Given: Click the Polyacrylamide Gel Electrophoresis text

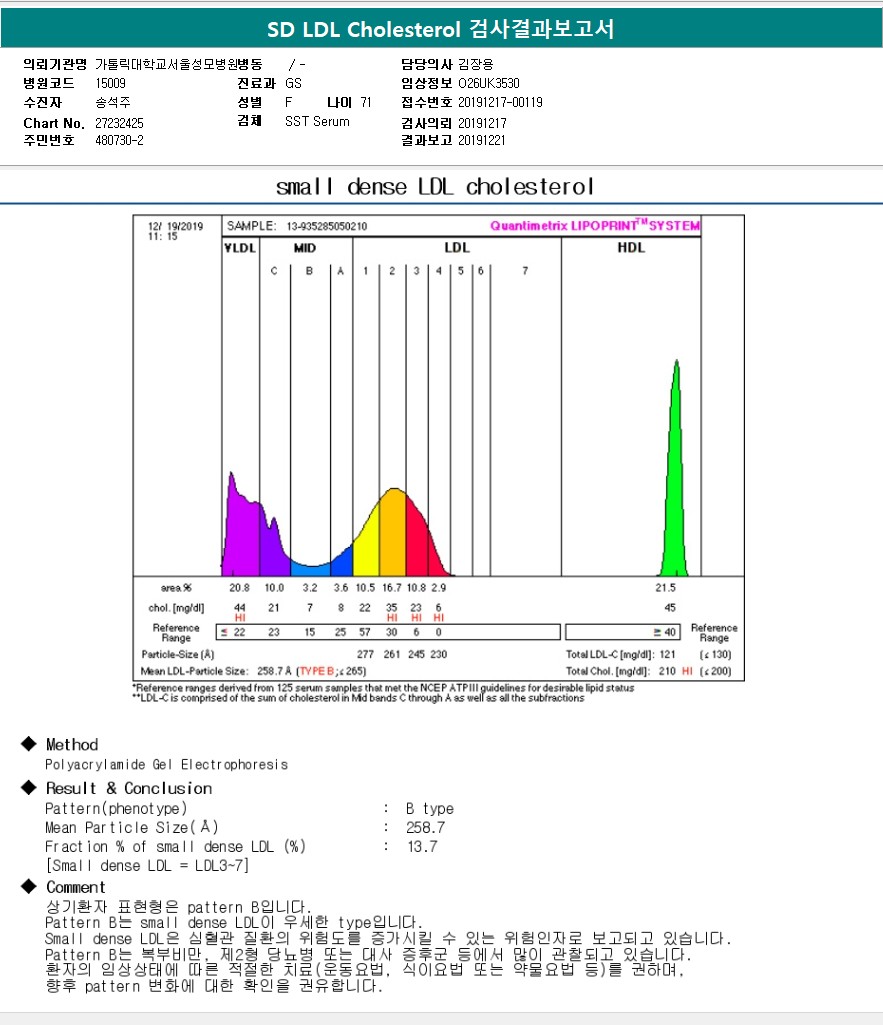Looking at the screenshot, I should click(x=166, y=765).
